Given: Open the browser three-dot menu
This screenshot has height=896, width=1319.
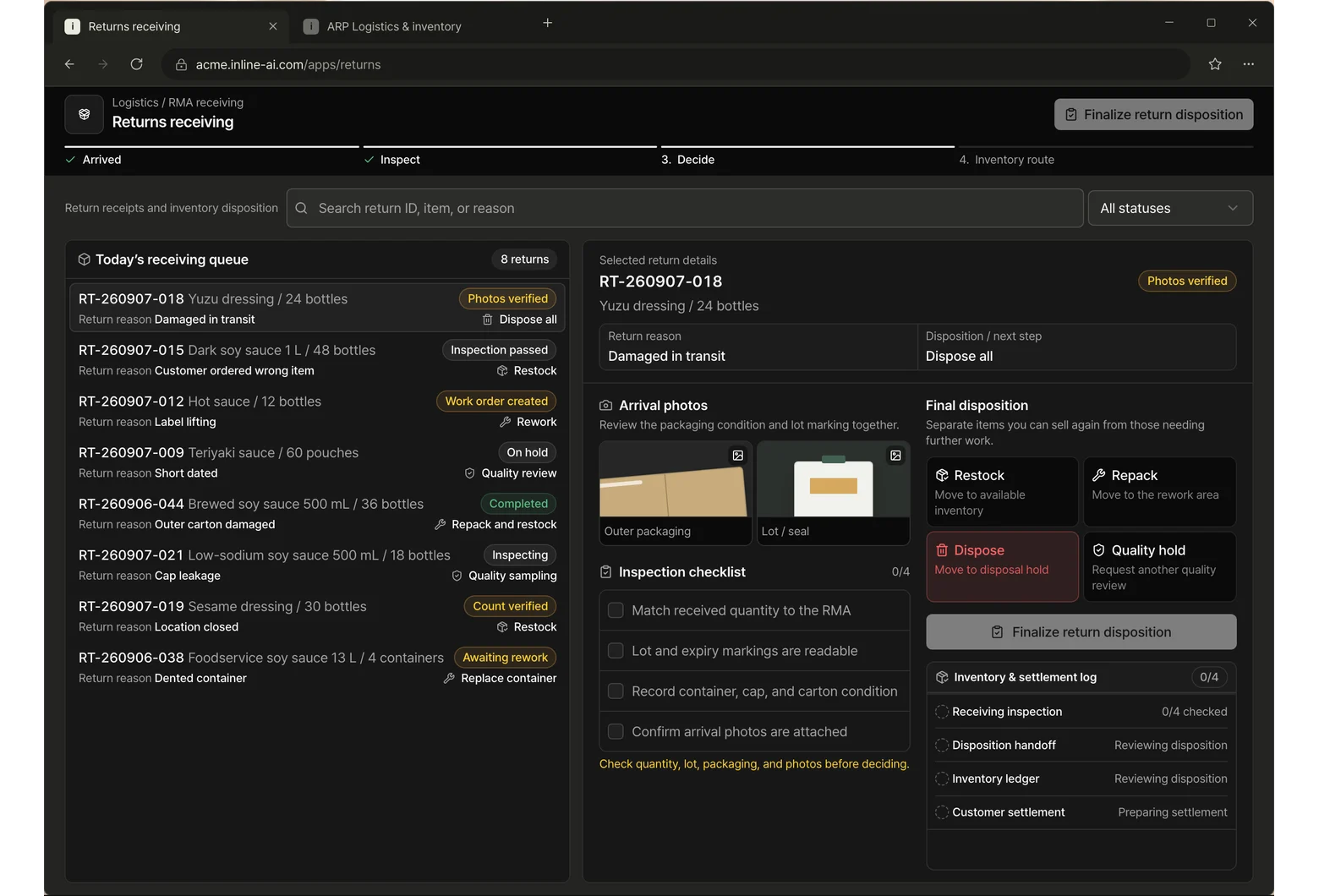Looking at the screenshot, I should [1249, 64].
